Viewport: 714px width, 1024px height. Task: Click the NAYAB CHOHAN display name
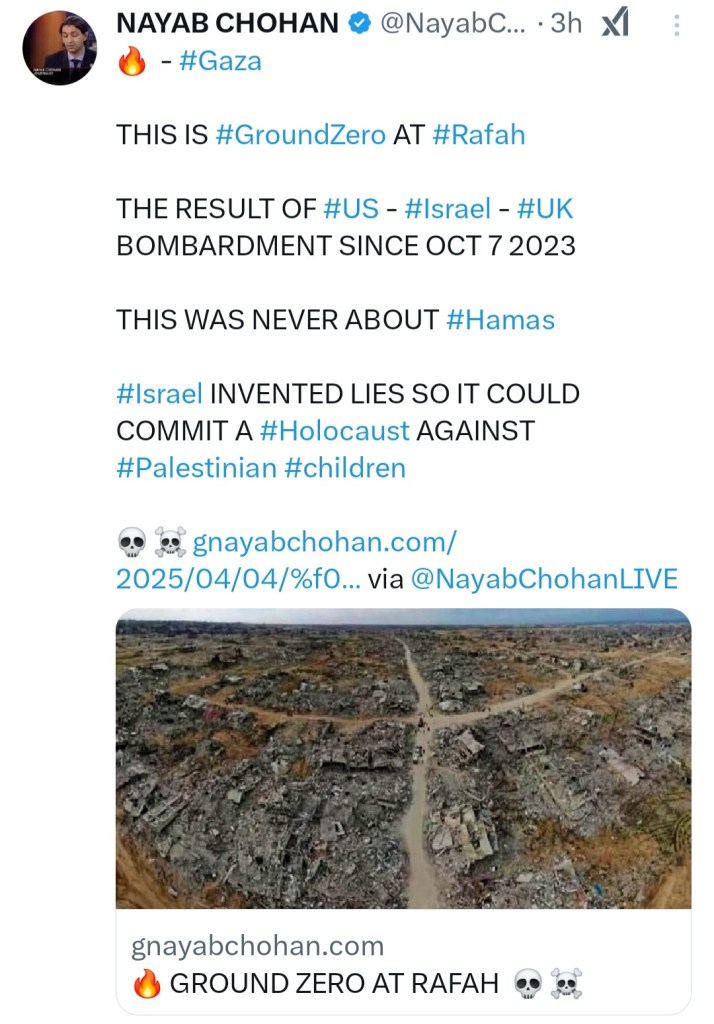(229, 24)
